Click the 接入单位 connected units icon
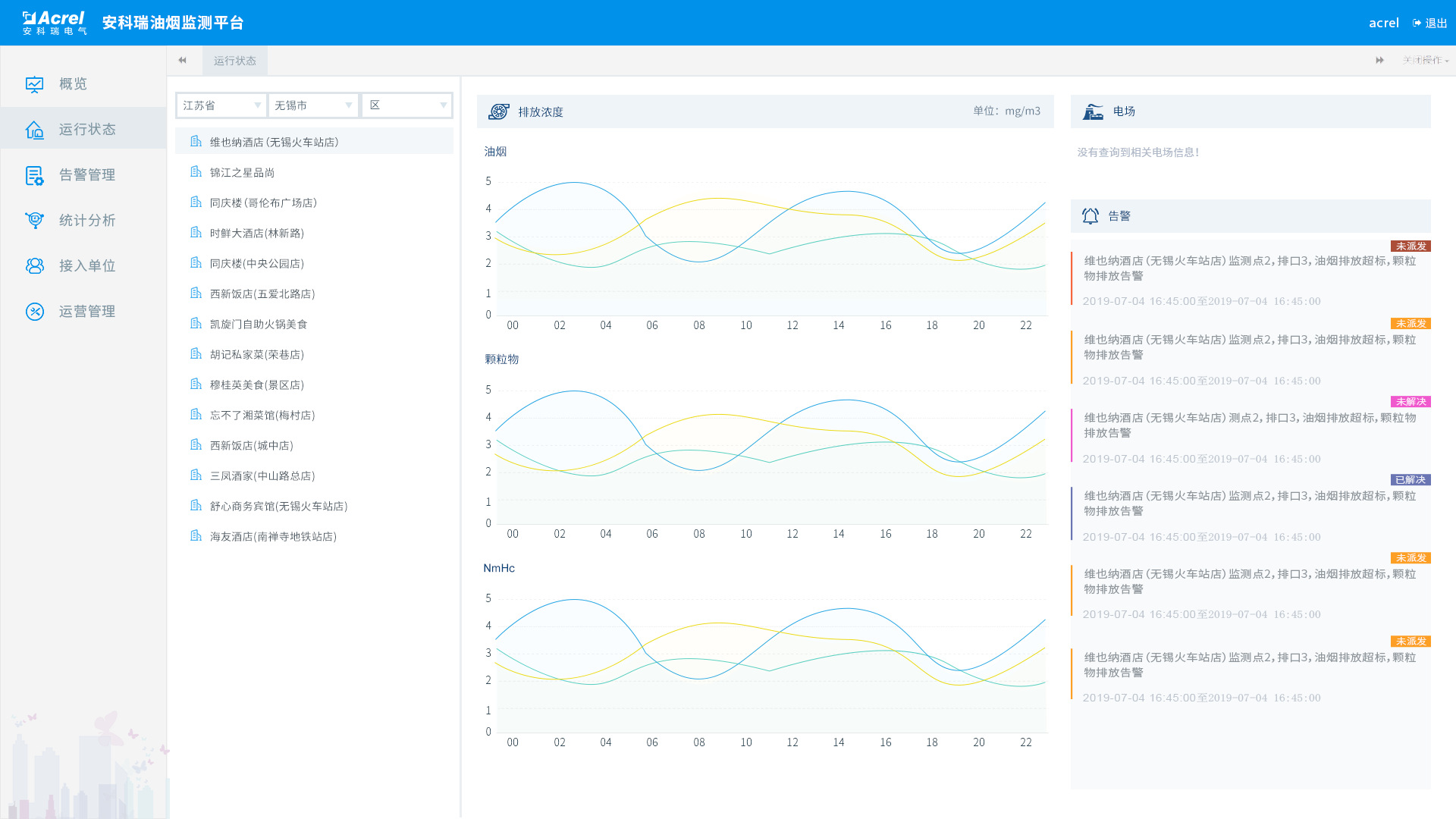 (35, 266)
